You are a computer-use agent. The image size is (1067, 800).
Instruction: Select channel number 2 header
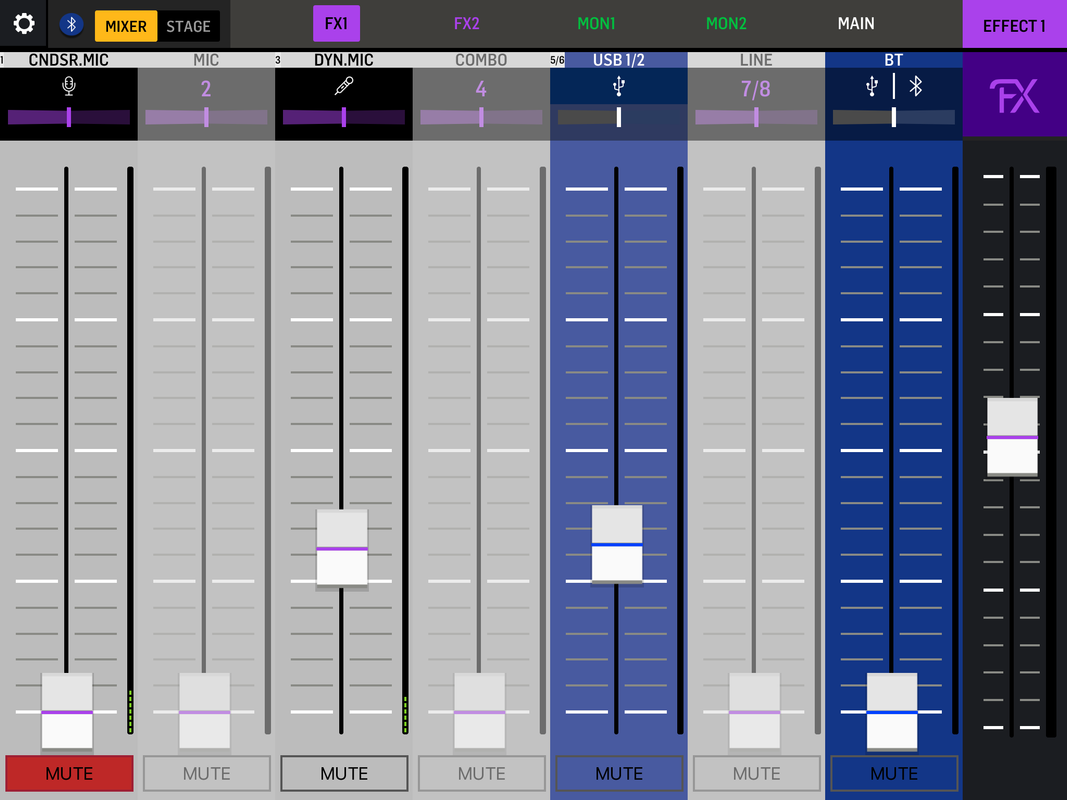[206, 88]
